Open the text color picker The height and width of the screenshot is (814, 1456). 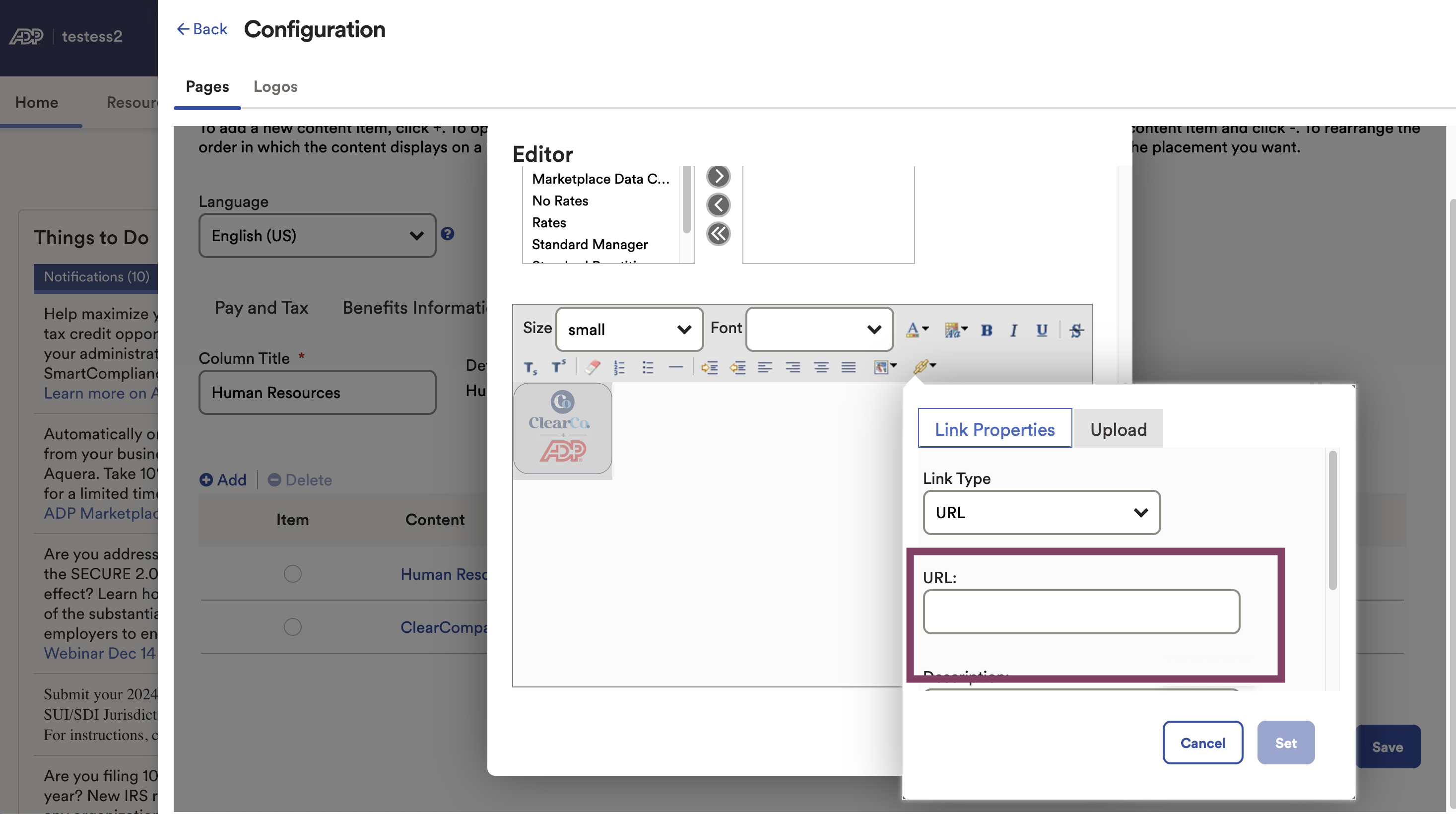click(916, 330)
